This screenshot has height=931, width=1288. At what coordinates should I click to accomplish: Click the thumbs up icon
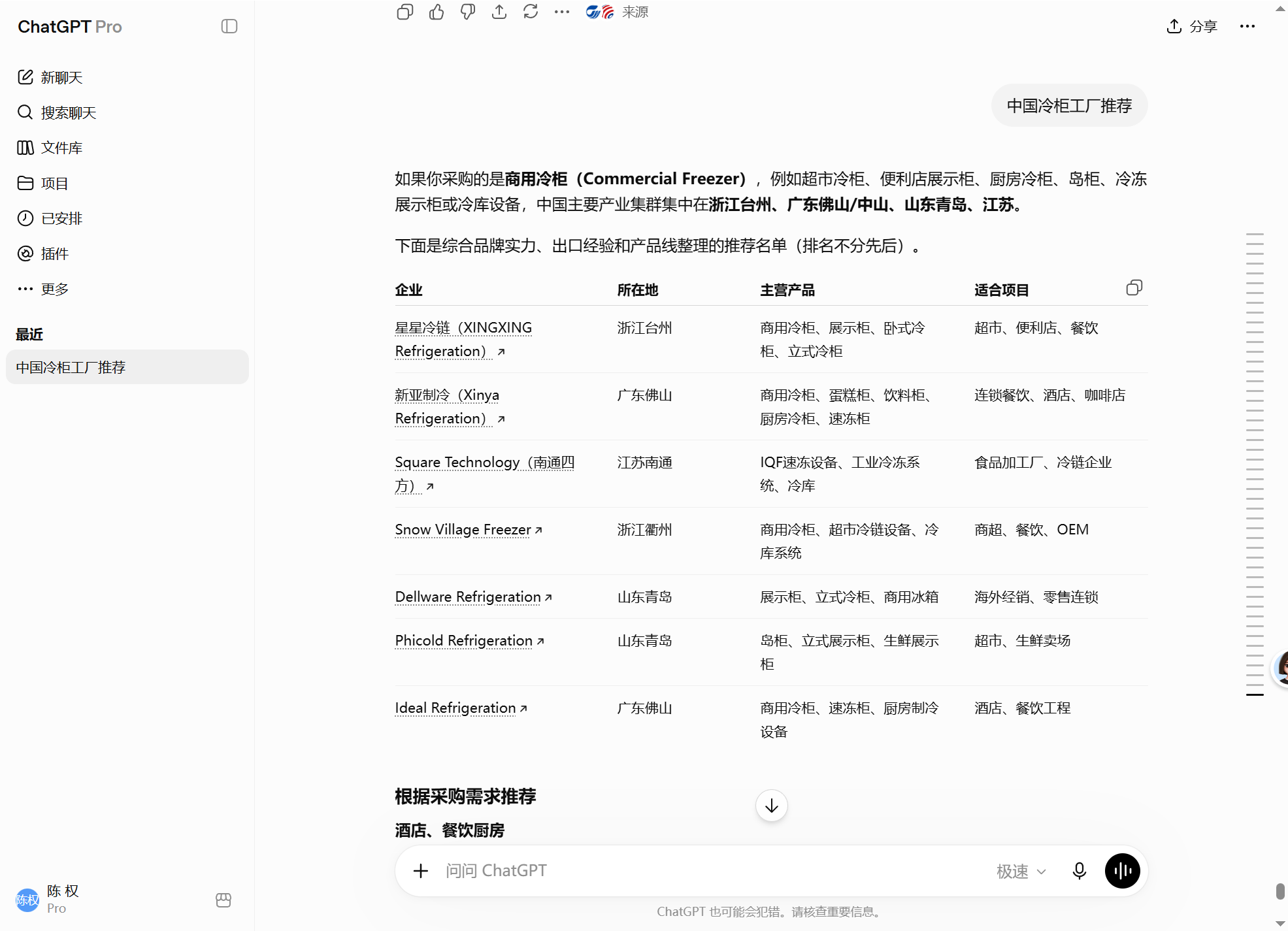437,12
